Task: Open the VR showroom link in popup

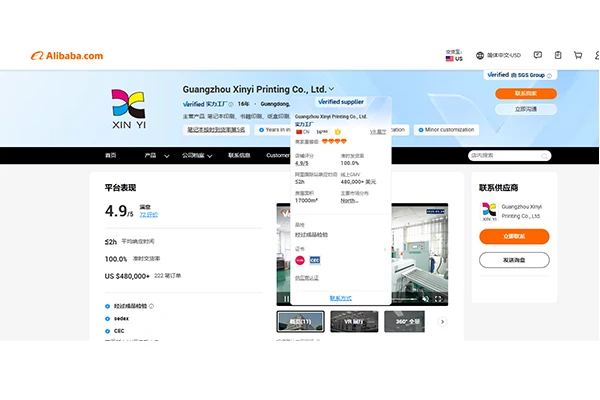Action: 378,132
